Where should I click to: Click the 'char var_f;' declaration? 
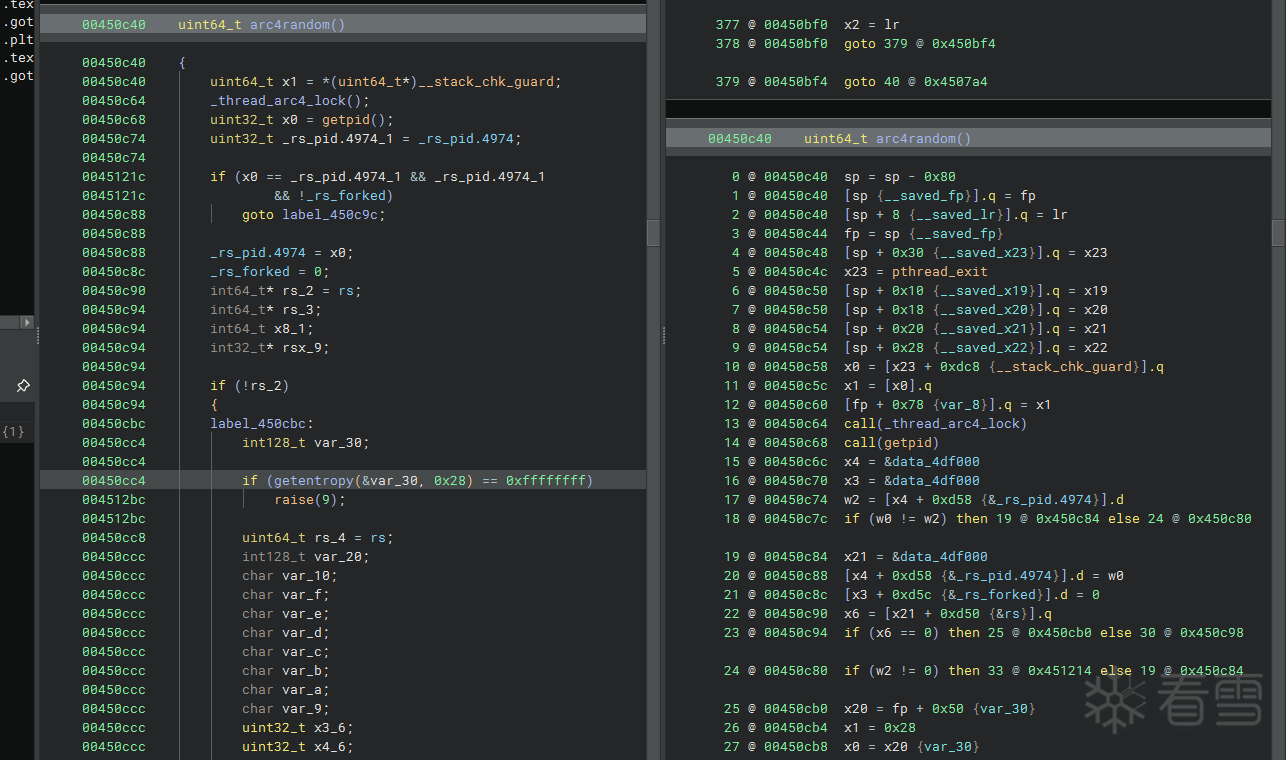286,595
